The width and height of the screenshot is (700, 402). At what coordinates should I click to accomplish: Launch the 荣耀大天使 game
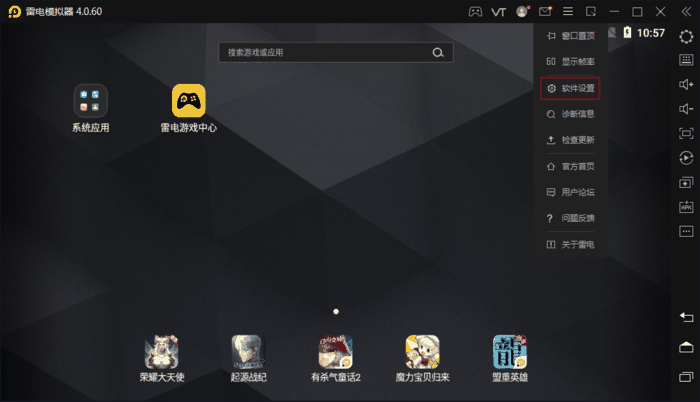click(x=160, y=352)
